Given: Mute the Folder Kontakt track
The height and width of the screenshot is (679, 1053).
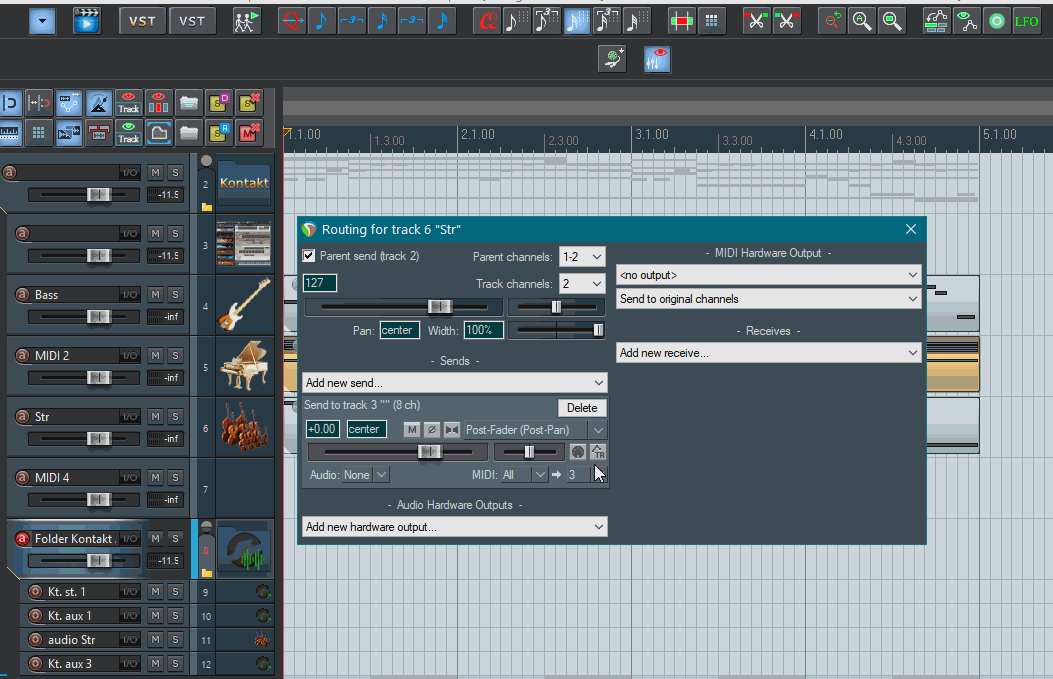Looking at the screenshot, I should click(x=155, y=539).
